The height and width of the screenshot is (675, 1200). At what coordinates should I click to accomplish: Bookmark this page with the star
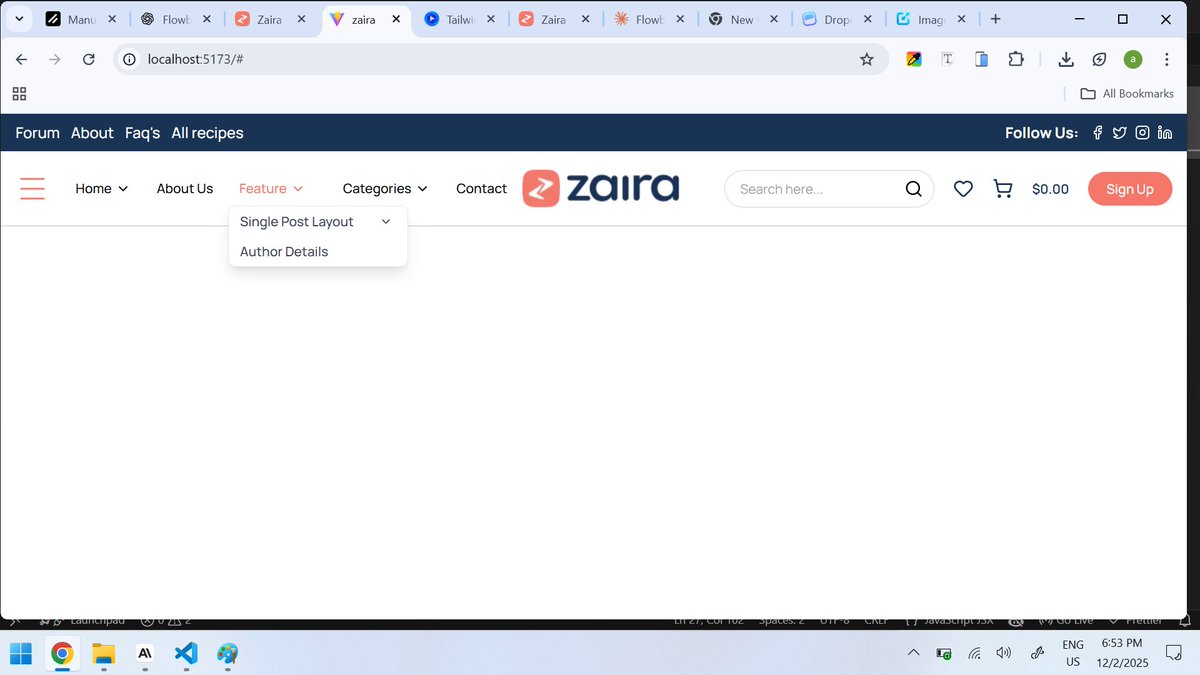[x=867, y=59]
